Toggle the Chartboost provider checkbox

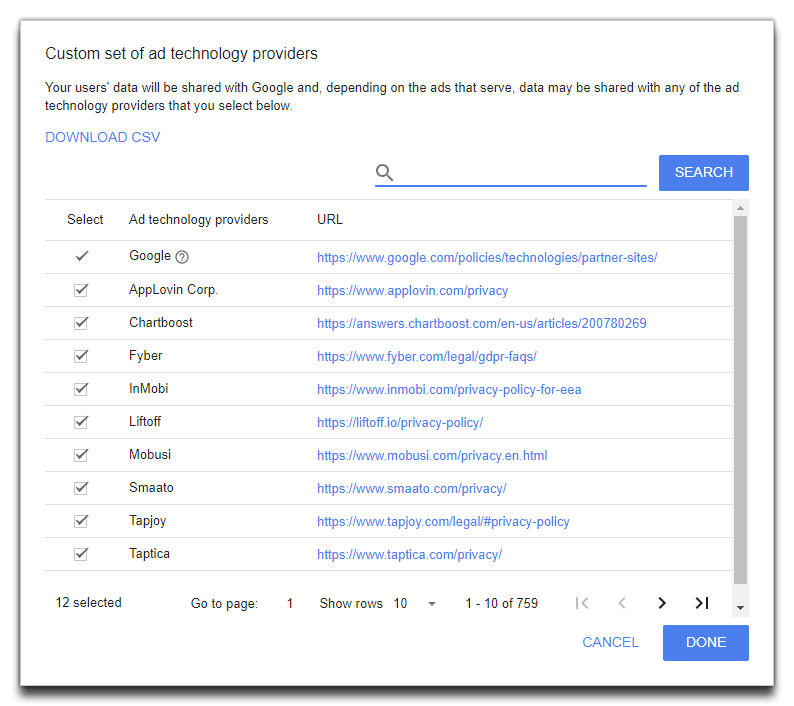click(82, 323)
